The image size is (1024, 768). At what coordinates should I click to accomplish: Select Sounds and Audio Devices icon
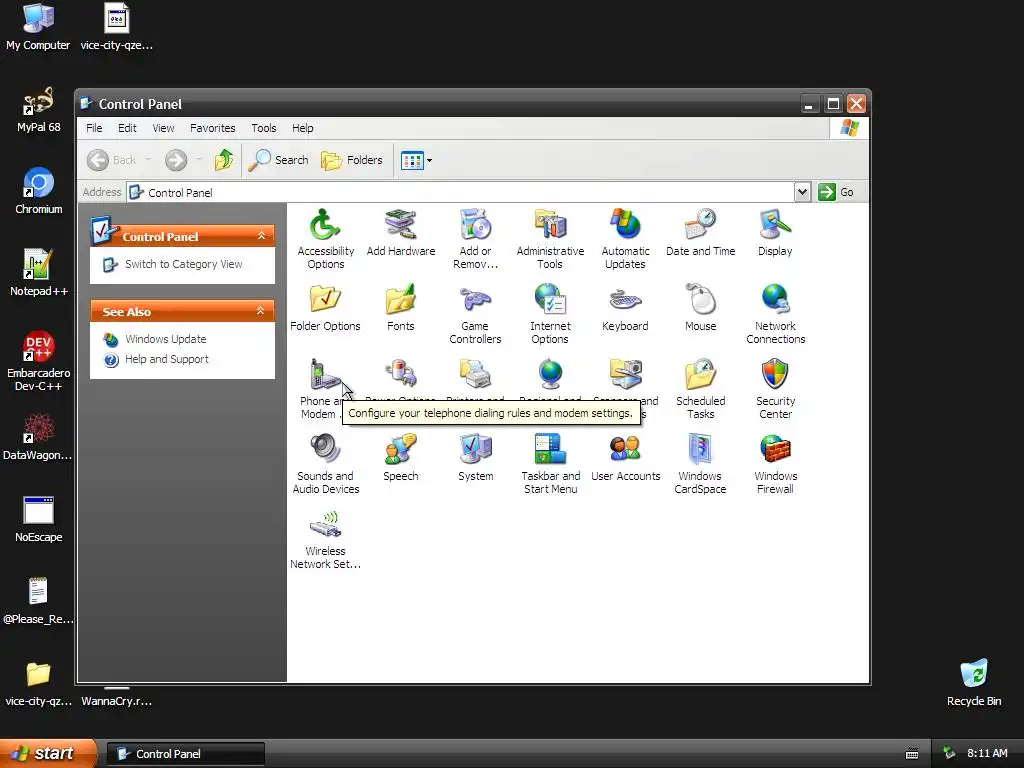click(325, 450)
